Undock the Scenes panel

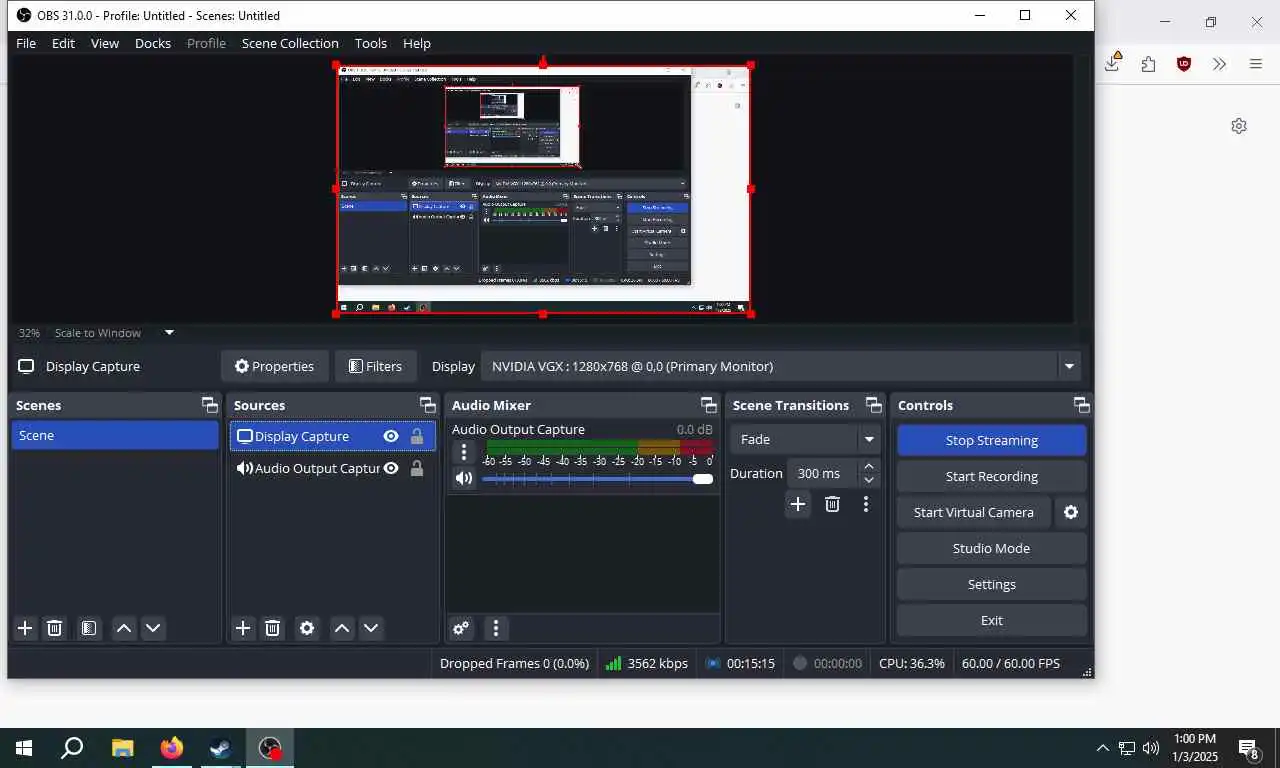coord(209,405)
